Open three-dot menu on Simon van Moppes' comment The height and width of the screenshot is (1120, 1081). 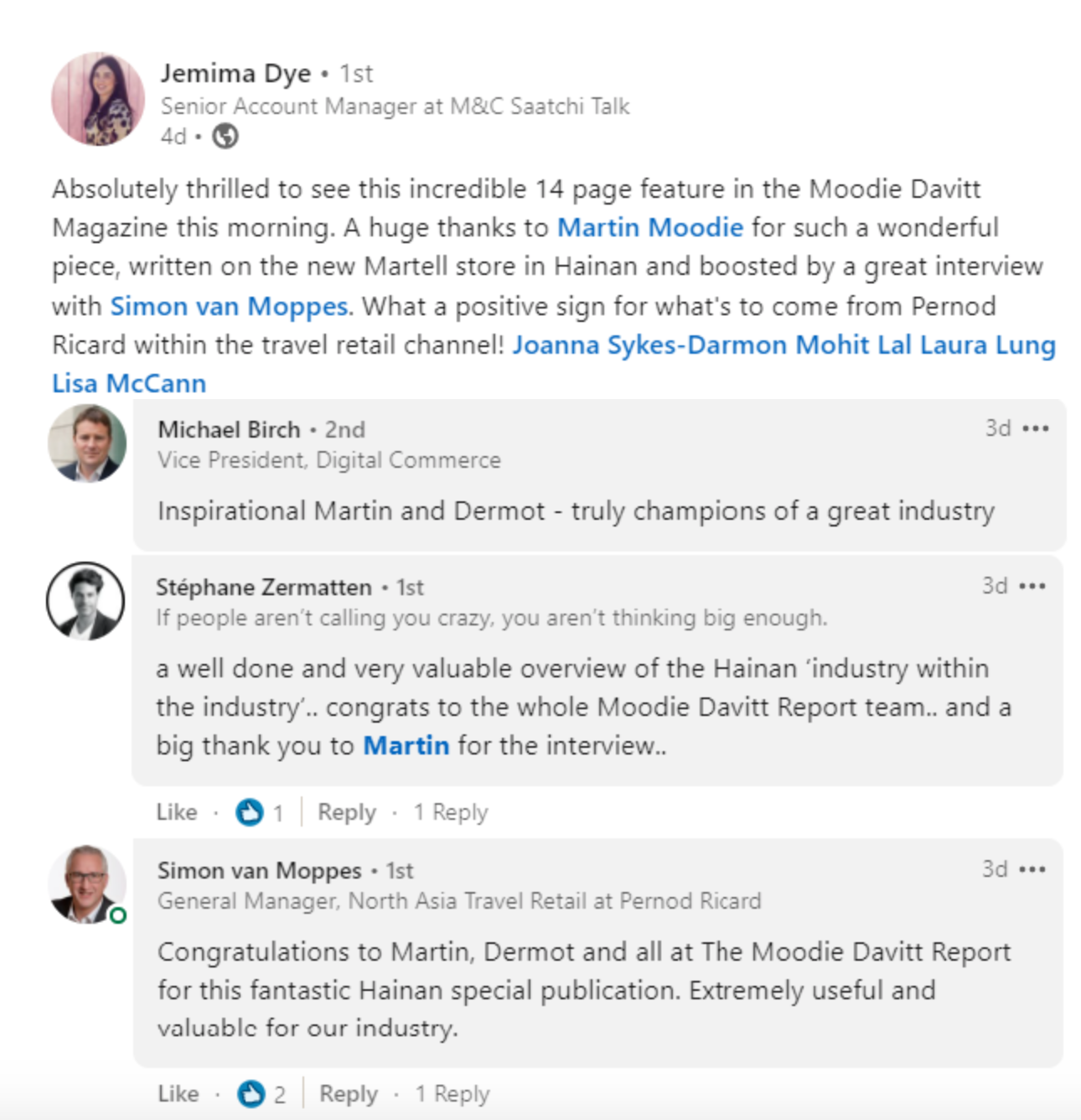[1032, 869]
